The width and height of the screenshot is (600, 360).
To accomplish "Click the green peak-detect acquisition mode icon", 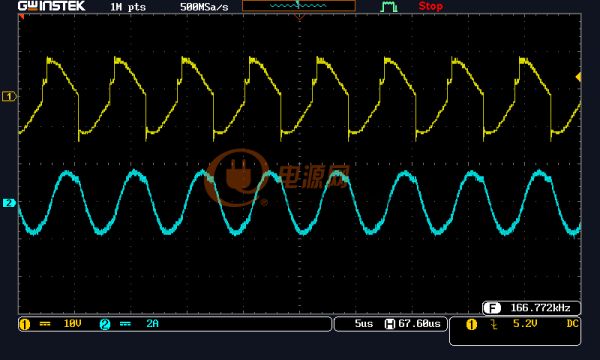I will [389, 7].
